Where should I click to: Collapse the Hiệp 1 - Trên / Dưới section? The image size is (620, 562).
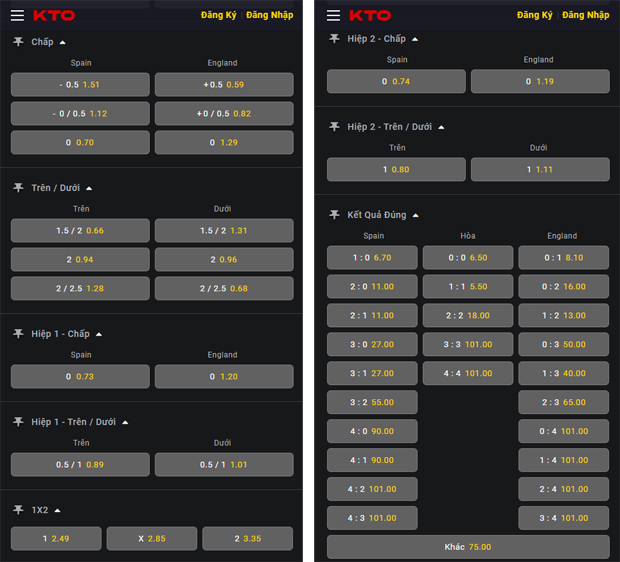coord(127,422)
